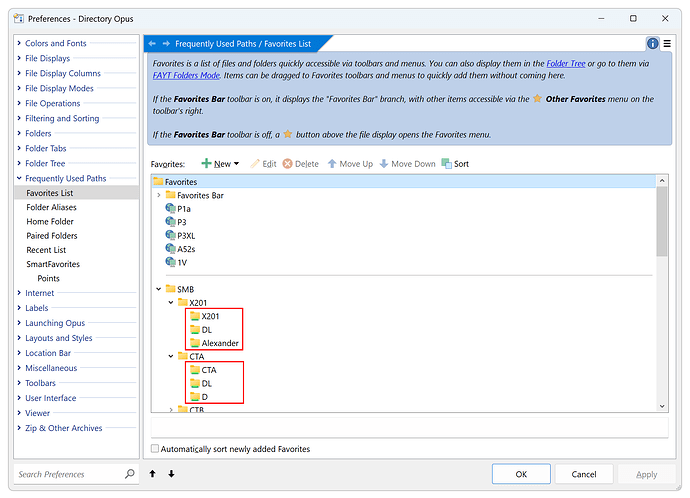Collapse the Frequently Used Paths category
Viewport: 690px width, 498px height.
(x=19, y=178)
